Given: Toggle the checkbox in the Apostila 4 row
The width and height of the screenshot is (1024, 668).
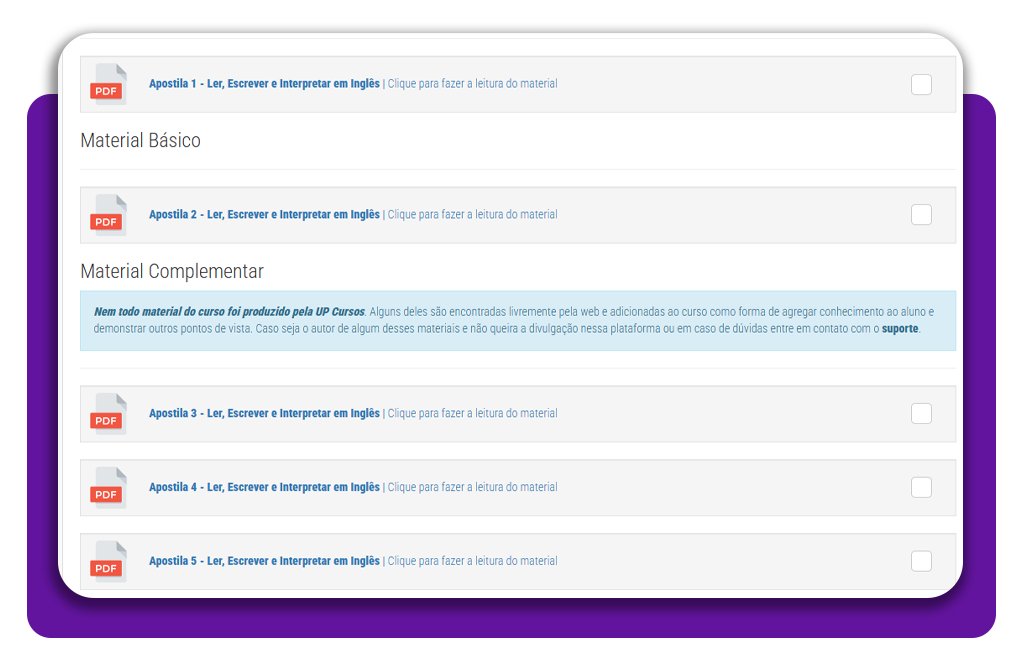Looking at the screenshot, I should (x=921, y=488).
